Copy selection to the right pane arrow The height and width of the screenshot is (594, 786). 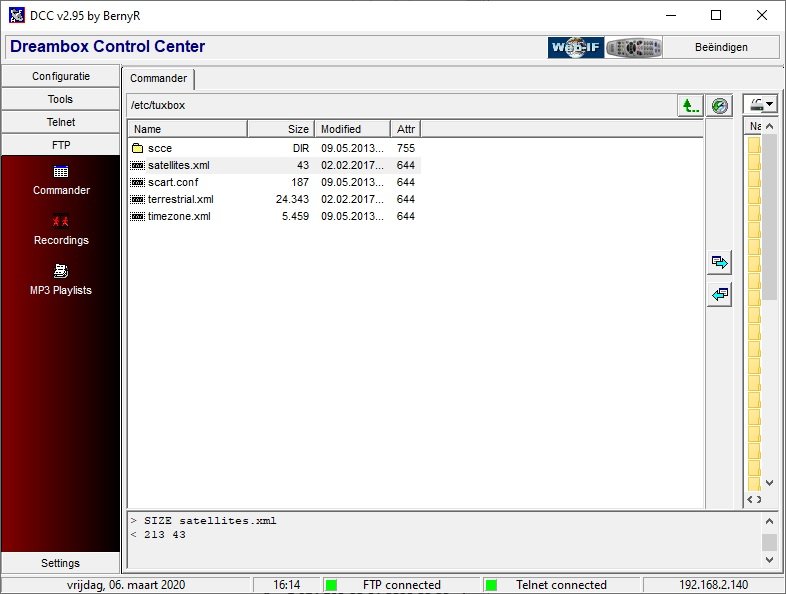(x=719, y=262)
